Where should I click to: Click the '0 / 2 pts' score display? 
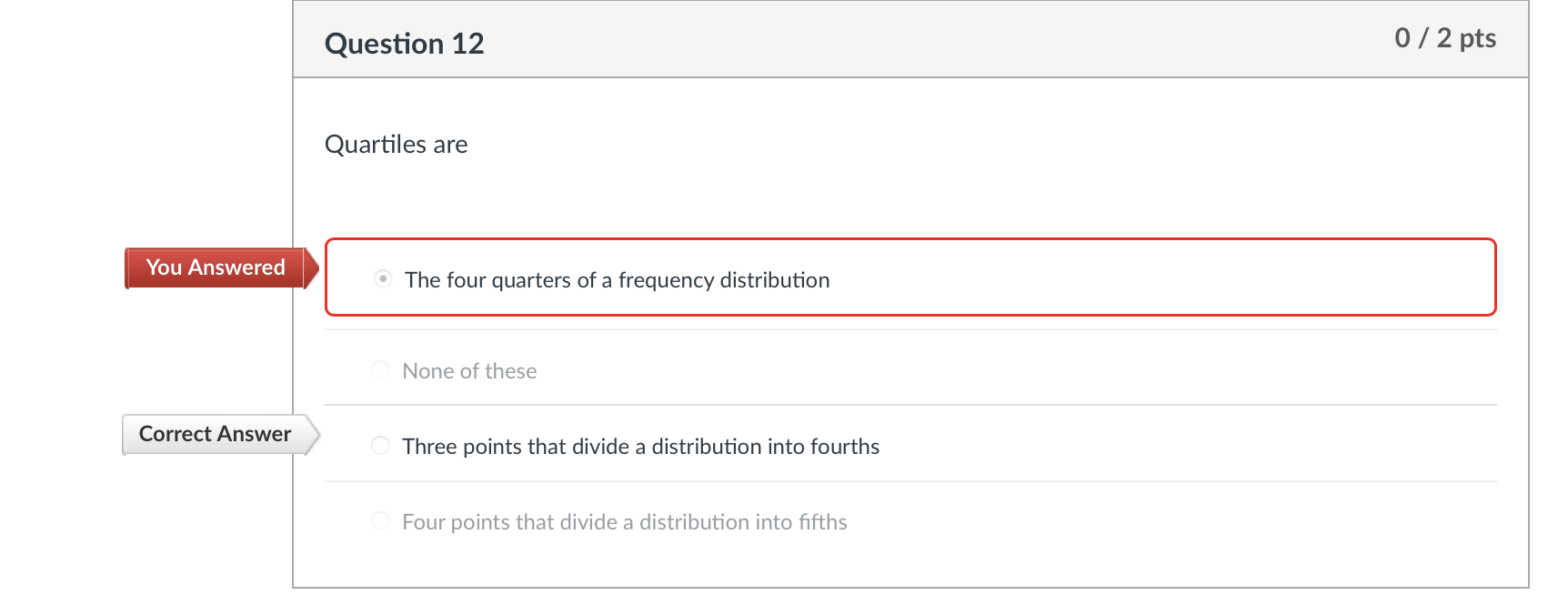tap(1444, 38)
